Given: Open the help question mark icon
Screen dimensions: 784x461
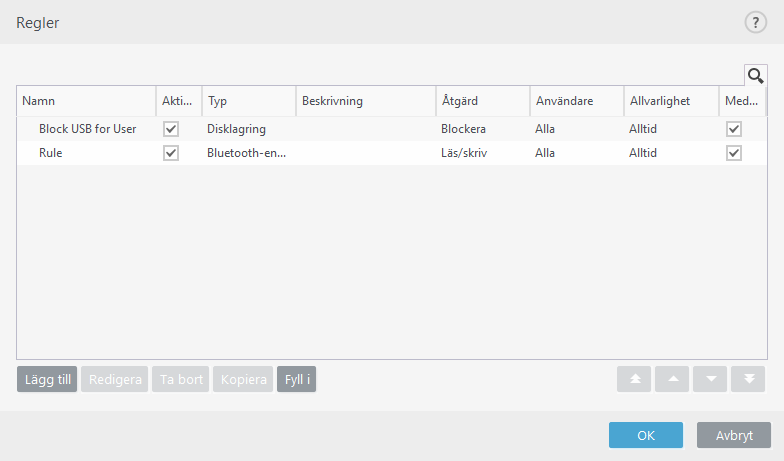Looking at the screenshot, I should 754,23.
